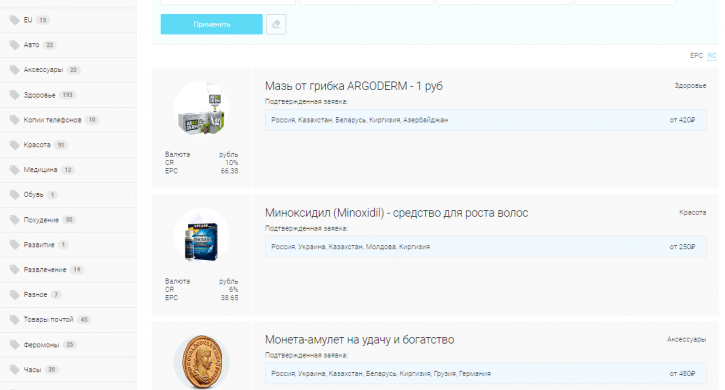This screenshot has height=390, width=725.
Task: Clear filters with the eraser icon button
Action: click(276, 25)
